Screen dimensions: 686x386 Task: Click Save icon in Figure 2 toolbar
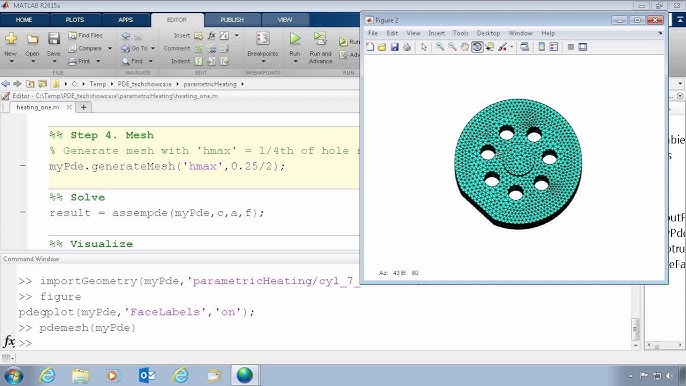395,47
